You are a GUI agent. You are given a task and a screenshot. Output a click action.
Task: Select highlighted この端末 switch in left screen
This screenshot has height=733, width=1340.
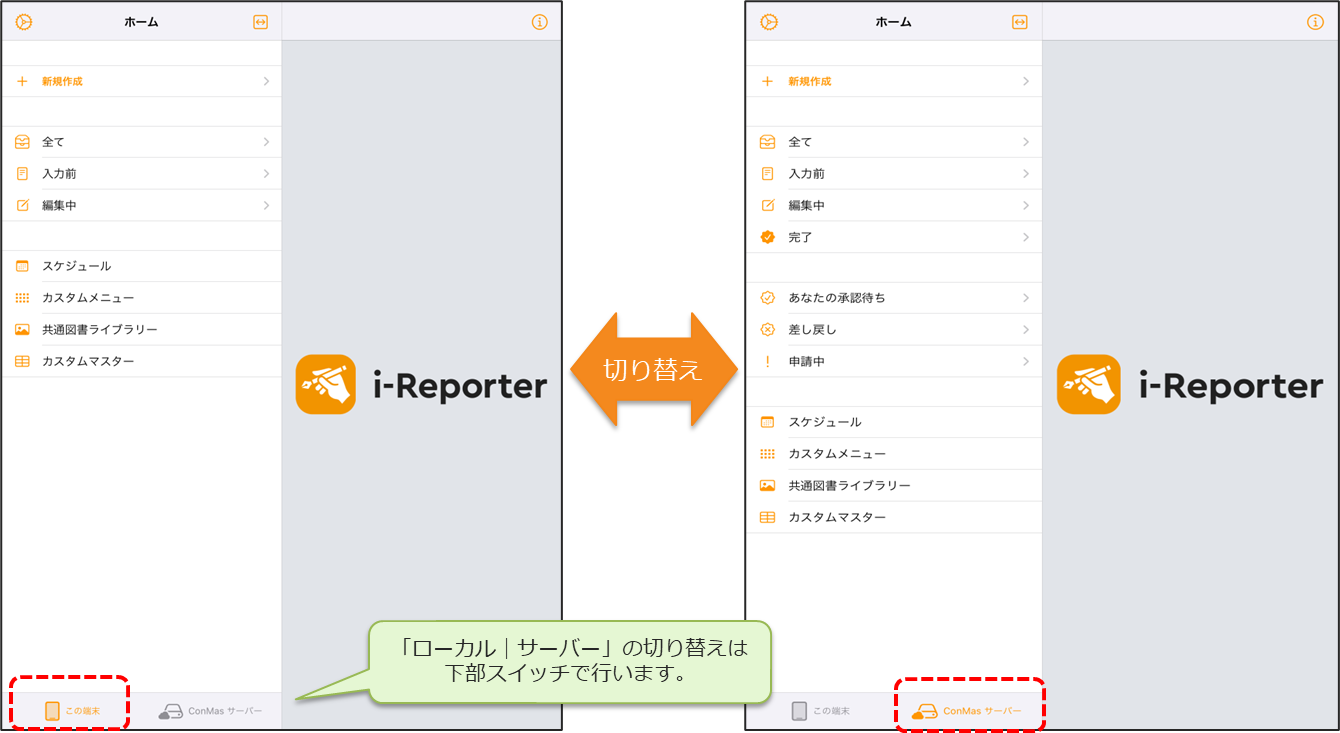[x=71, y=711]
